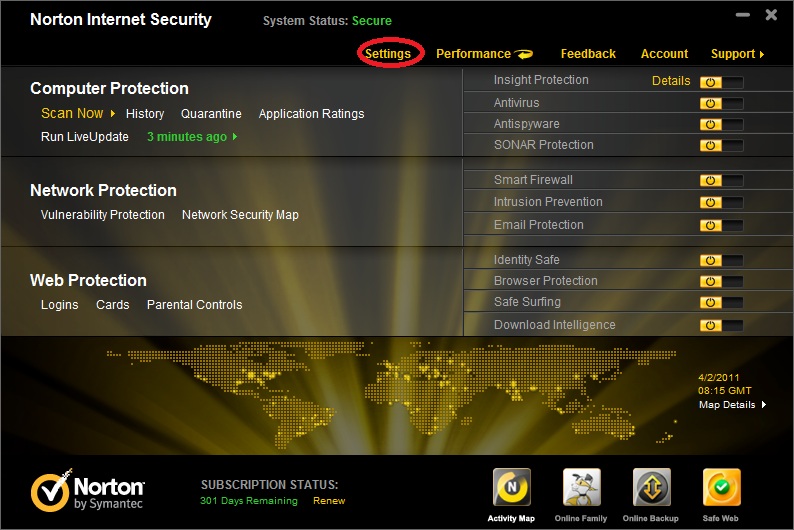This screenshot has width=794, height=530.
Task: Open Parental Controls
Action: pos(194,305)
